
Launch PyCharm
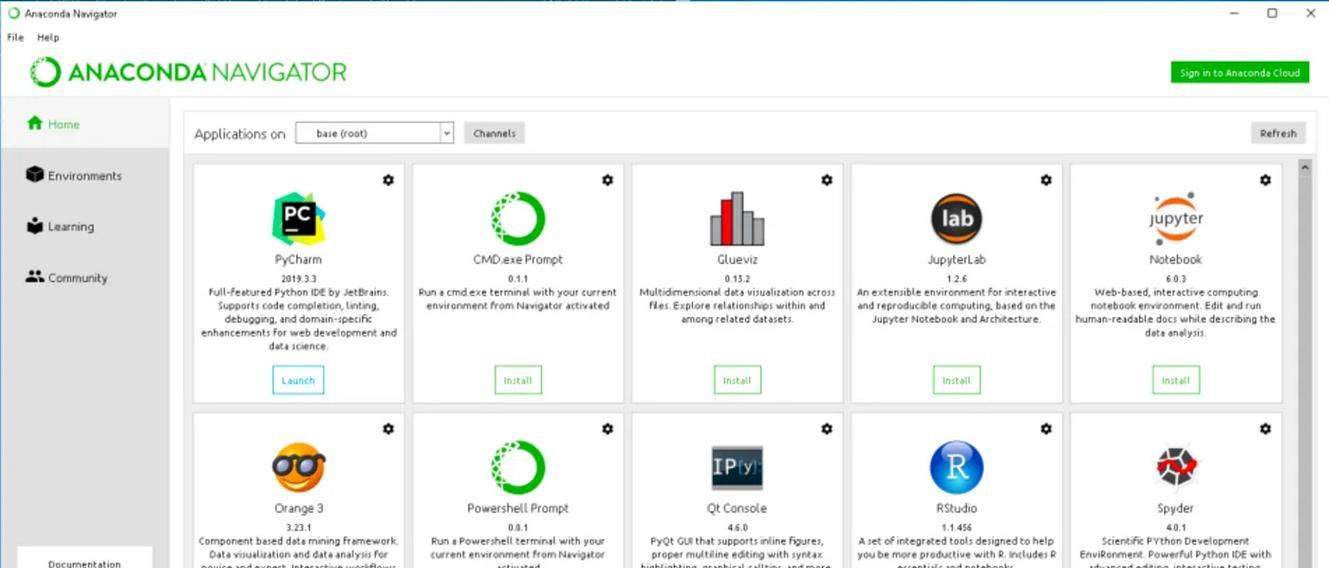(x=298, y=380)
